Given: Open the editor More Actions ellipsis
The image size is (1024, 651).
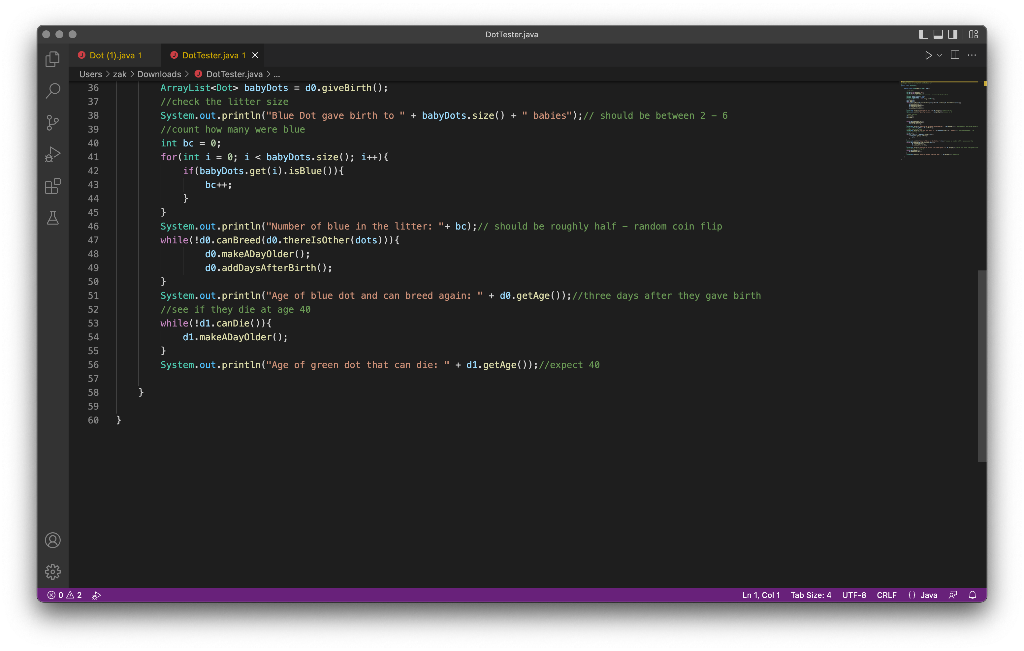Looking at the screenshot, I should 971,55.
